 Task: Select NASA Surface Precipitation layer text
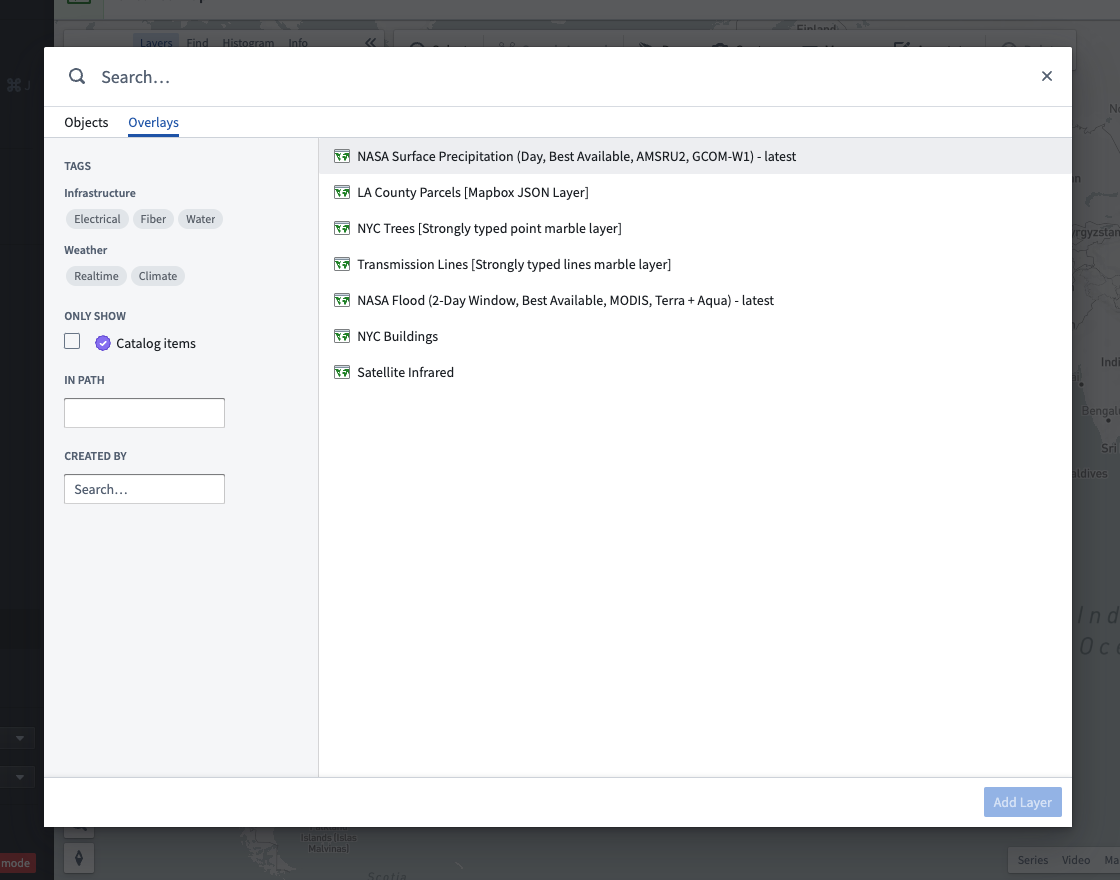pos(576,156)
